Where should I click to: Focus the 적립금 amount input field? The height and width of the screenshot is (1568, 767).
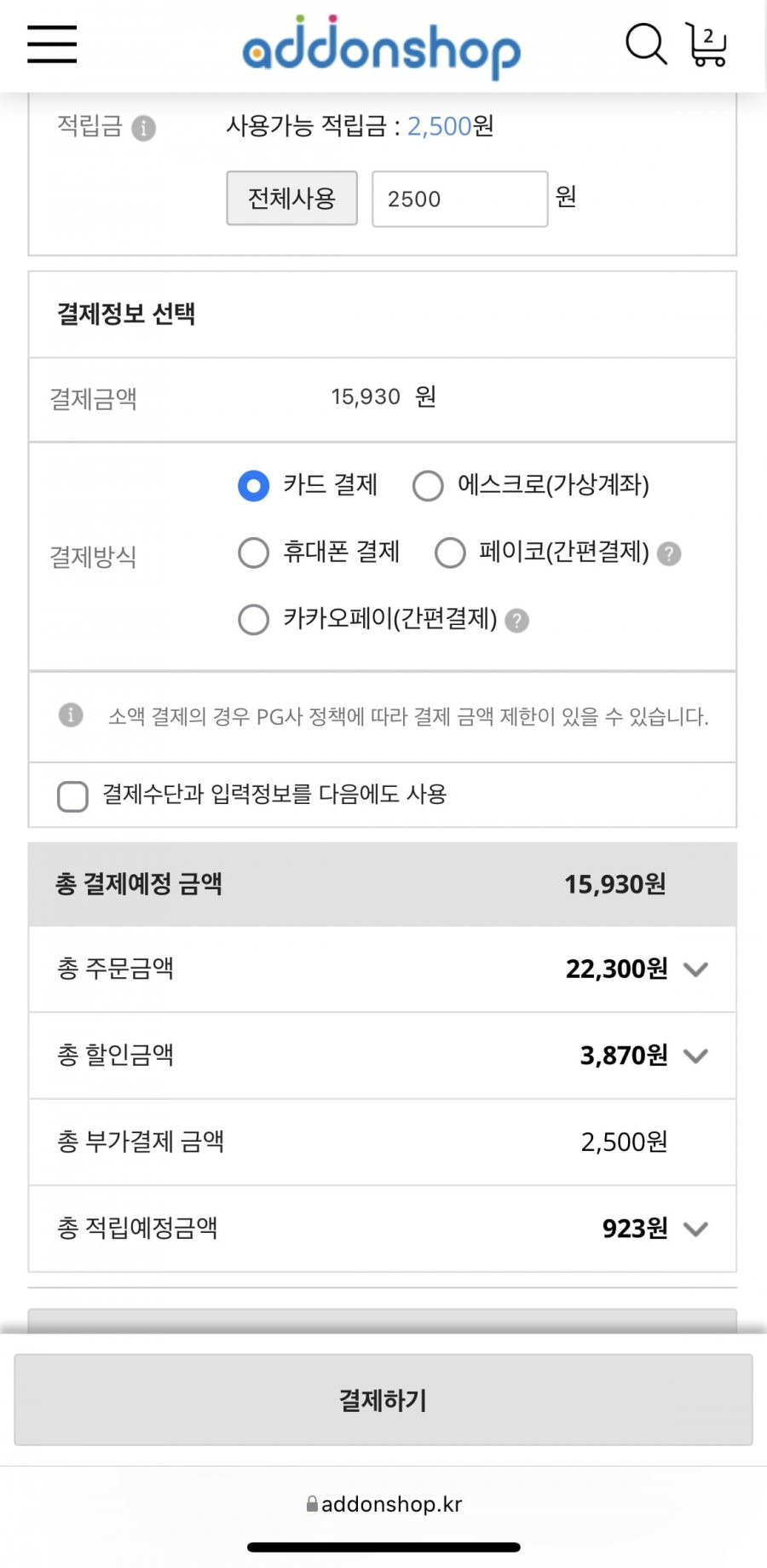click(460, 199)
